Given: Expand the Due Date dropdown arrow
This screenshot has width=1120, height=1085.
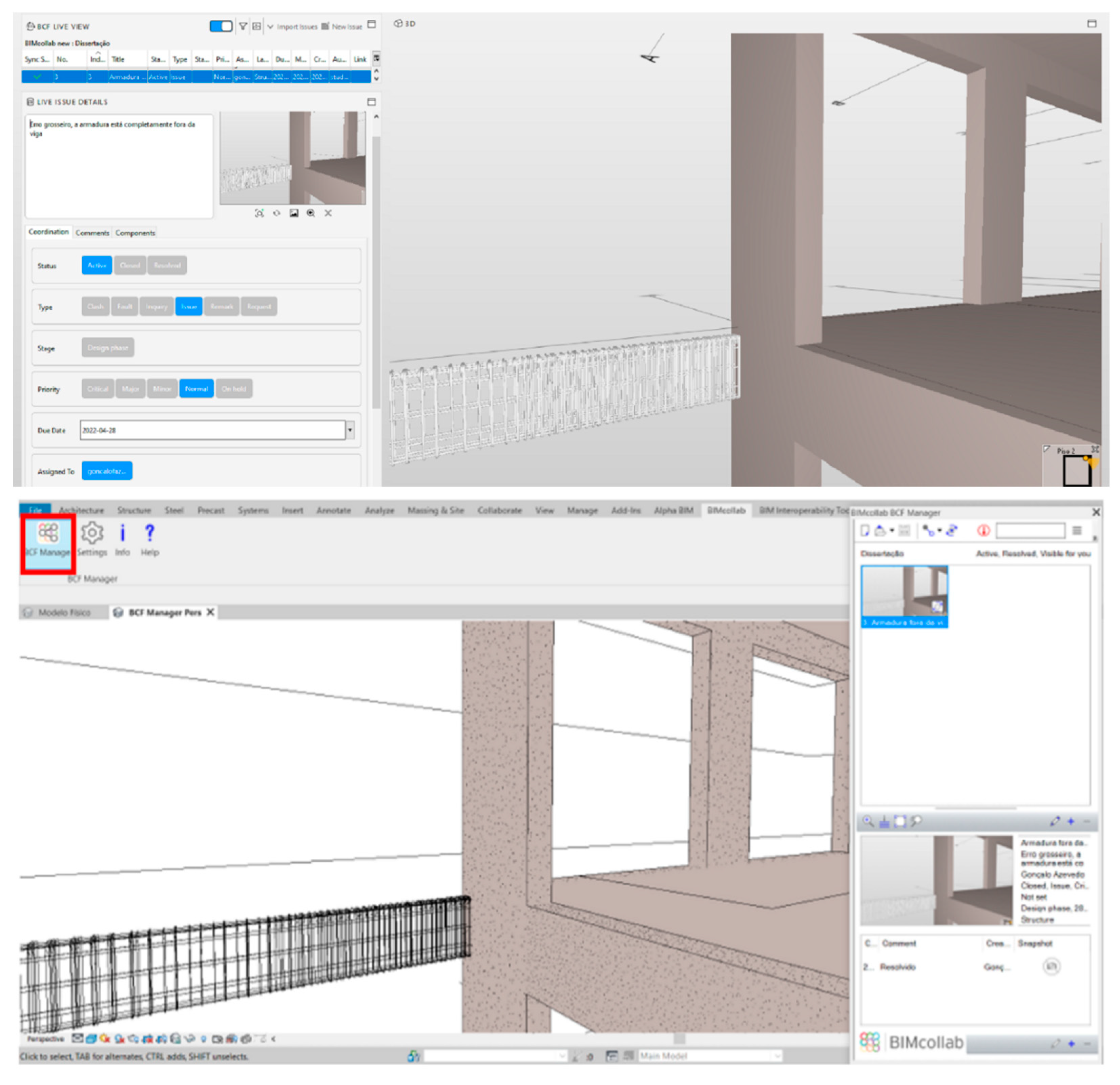Looking at the screenshot, I should click(350, 430).
